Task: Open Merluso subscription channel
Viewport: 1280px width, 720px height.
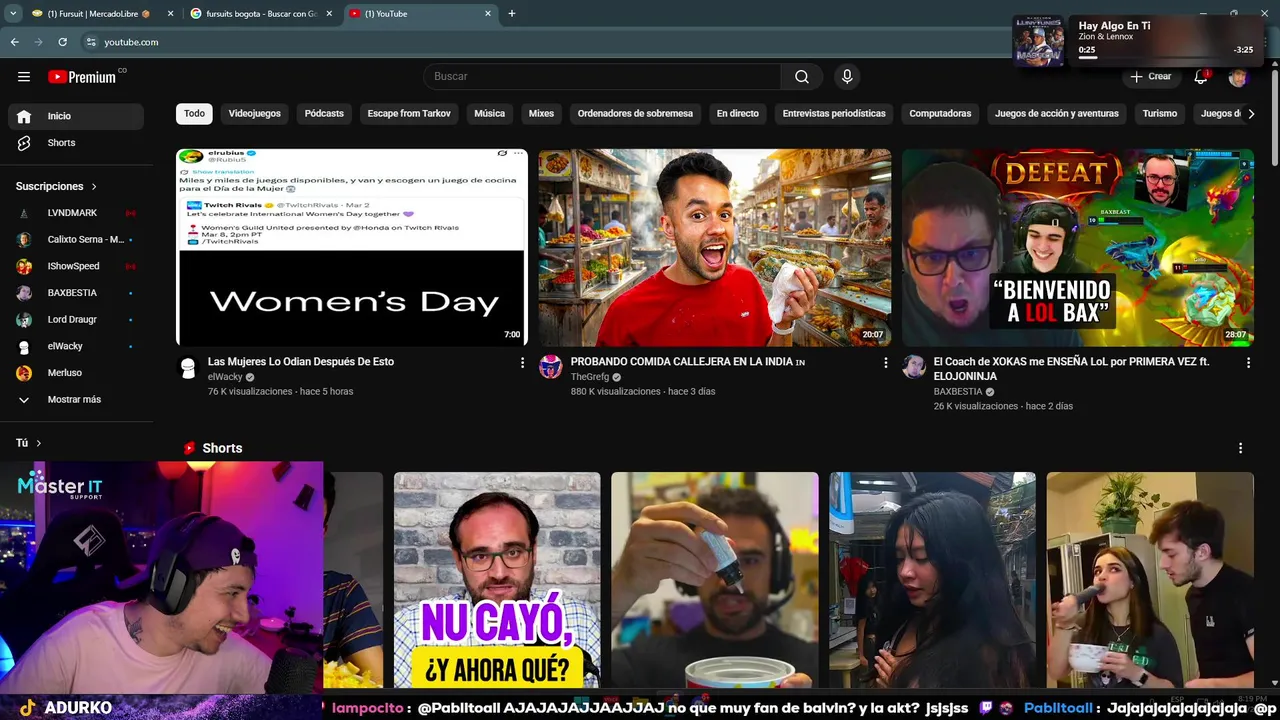Action: [76, 373]
